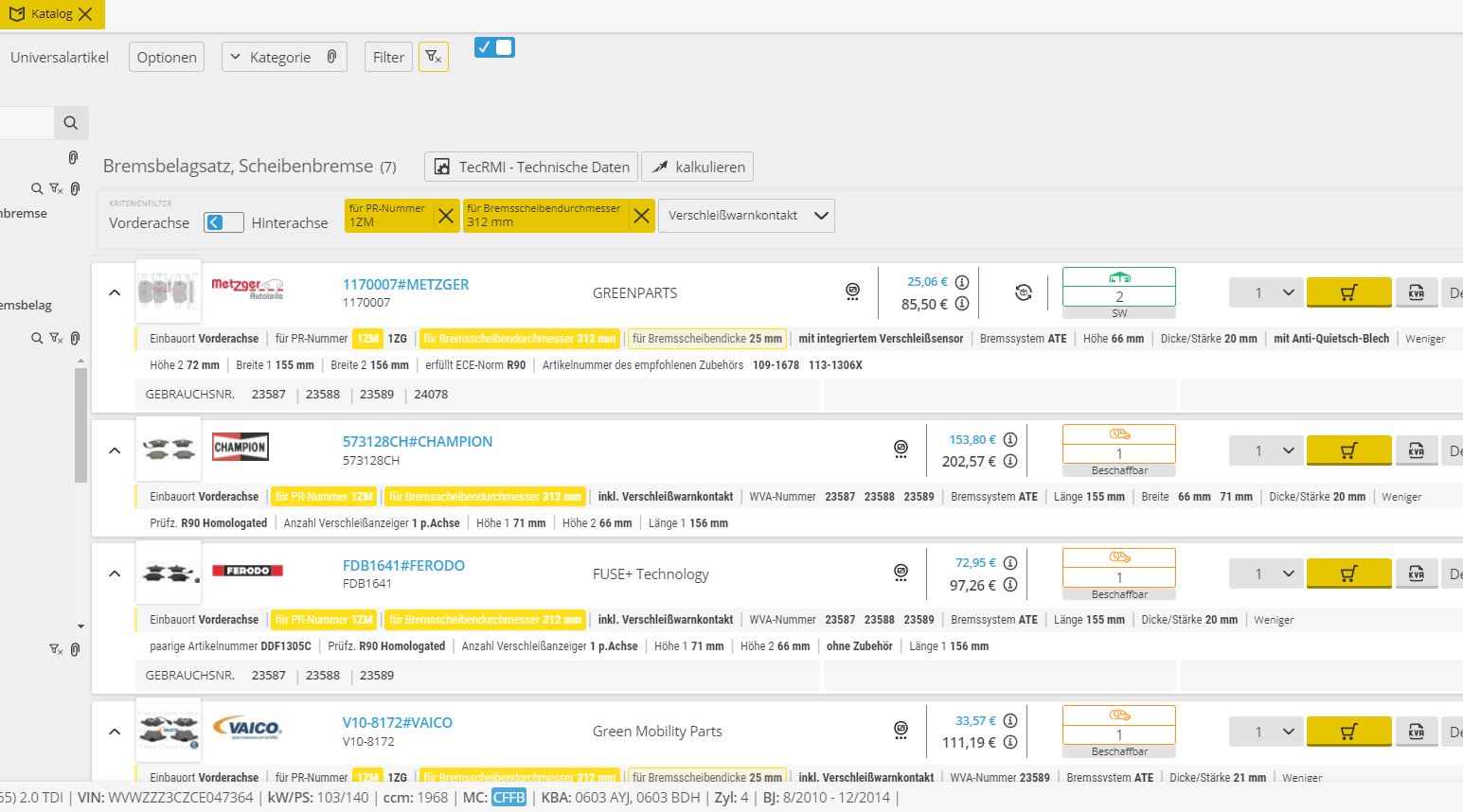
Task: Click the empty search input field
Action: 27,123
